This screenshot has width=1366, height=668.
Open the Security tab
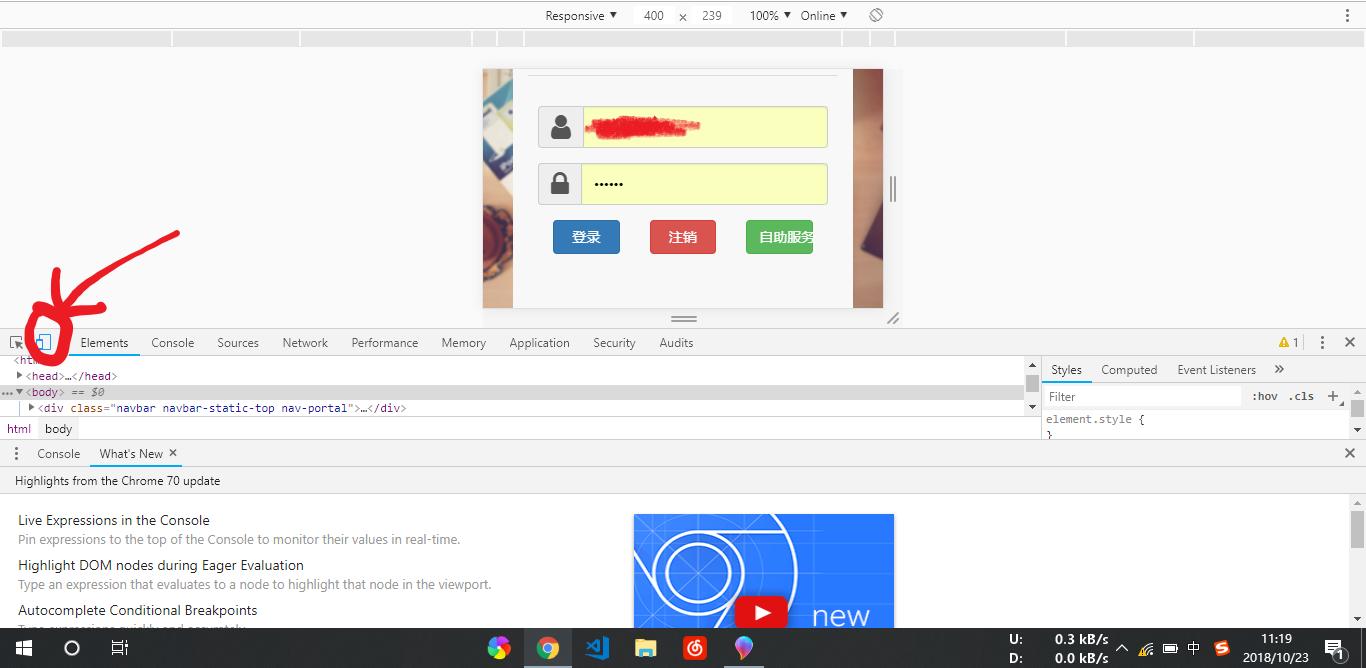614,342
